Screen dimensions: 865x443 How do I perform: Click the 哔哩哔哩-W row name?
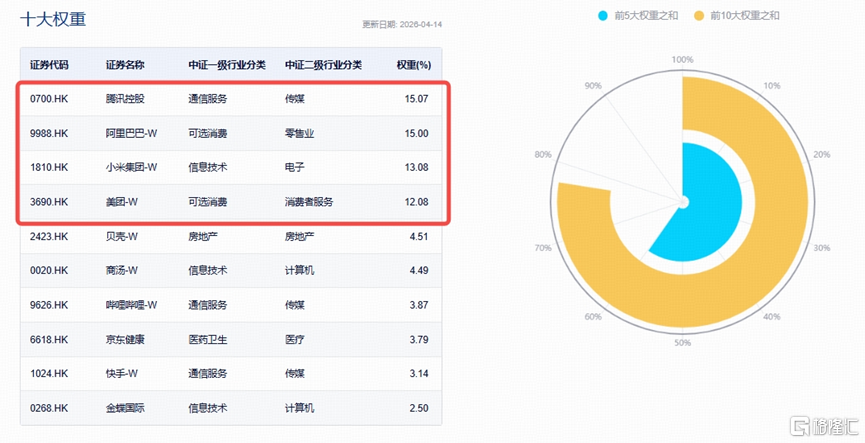131,305
